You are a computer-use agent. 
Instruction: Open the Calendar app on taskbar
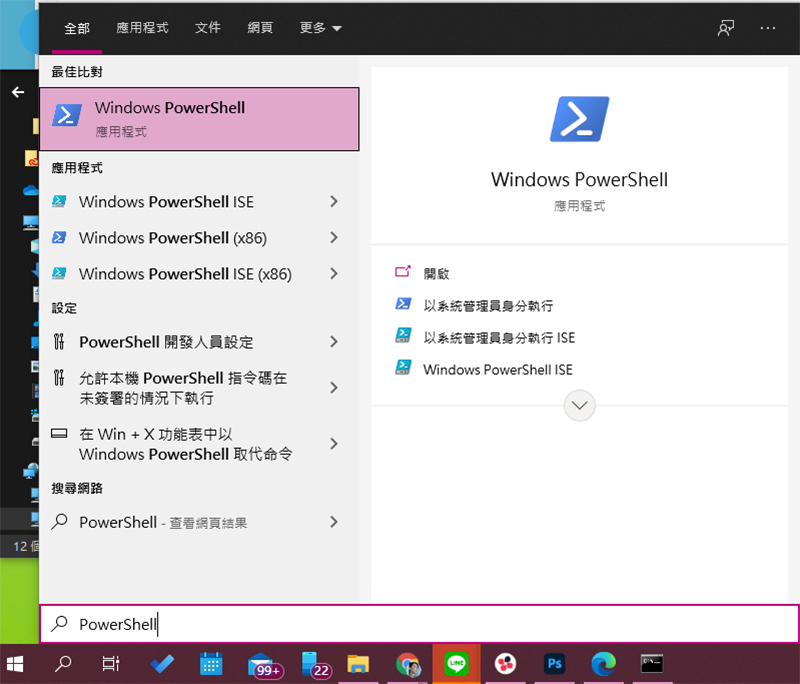(211, 664)
